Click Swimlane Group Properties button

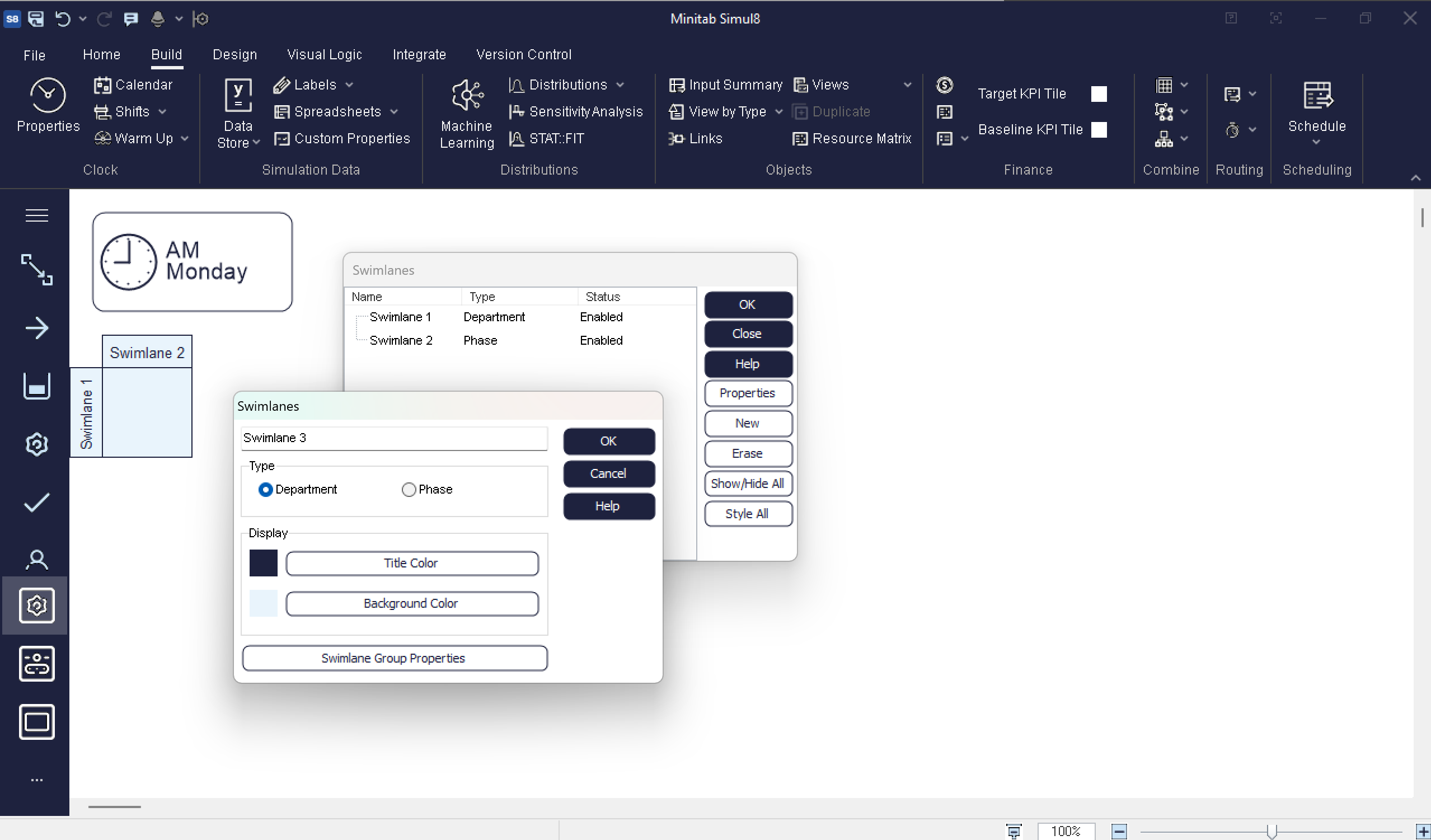(x=394, y=658)
